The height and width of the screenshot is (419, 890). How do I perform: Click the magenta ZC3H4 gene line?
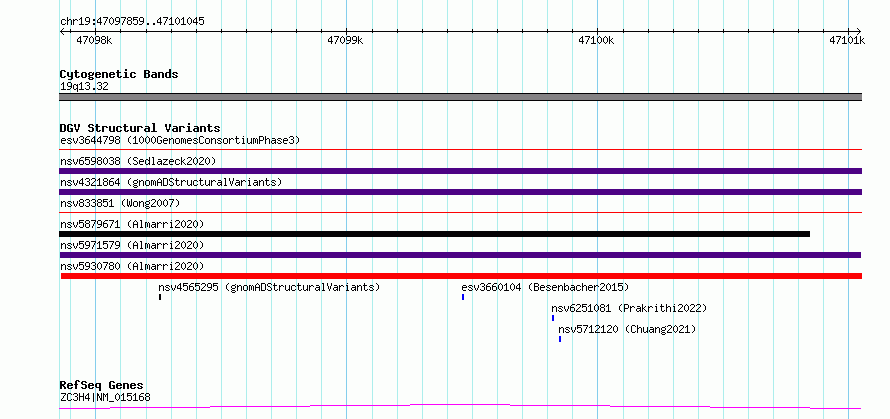(460, 407)
